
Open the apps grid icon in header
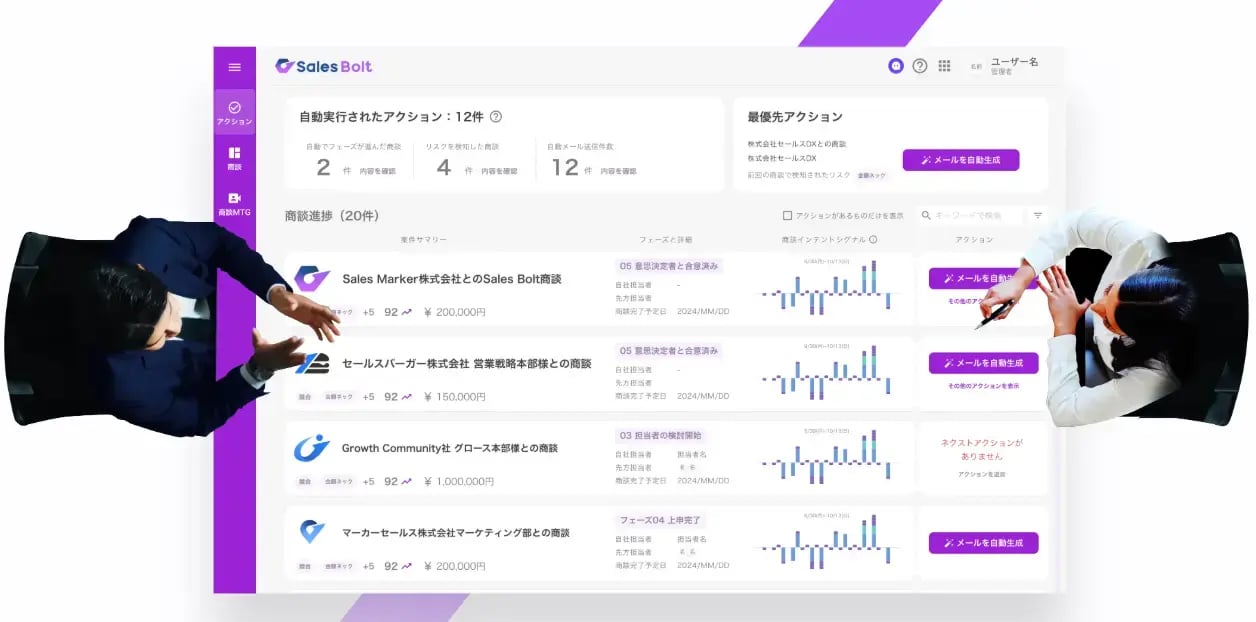944,66
